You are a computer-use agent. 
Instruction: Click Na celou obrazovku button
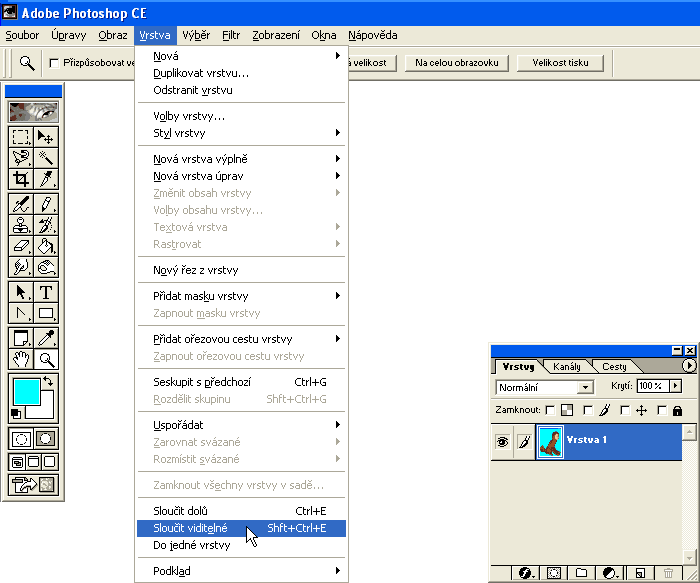(457, 63)
